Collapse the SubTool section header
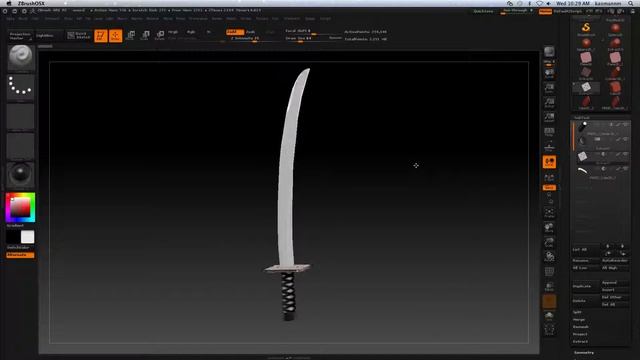This screenshot has width=640, height=360. pyautogui.click(x=582, y=118)
